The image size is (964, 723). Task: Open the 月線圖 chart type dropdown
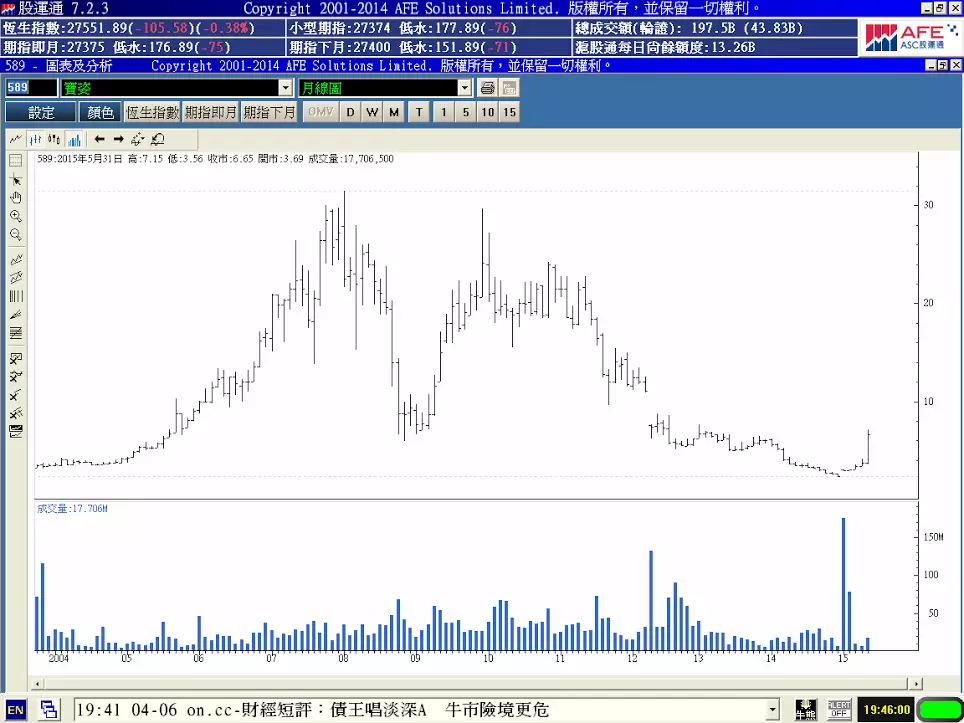click(x=464, y=88)
